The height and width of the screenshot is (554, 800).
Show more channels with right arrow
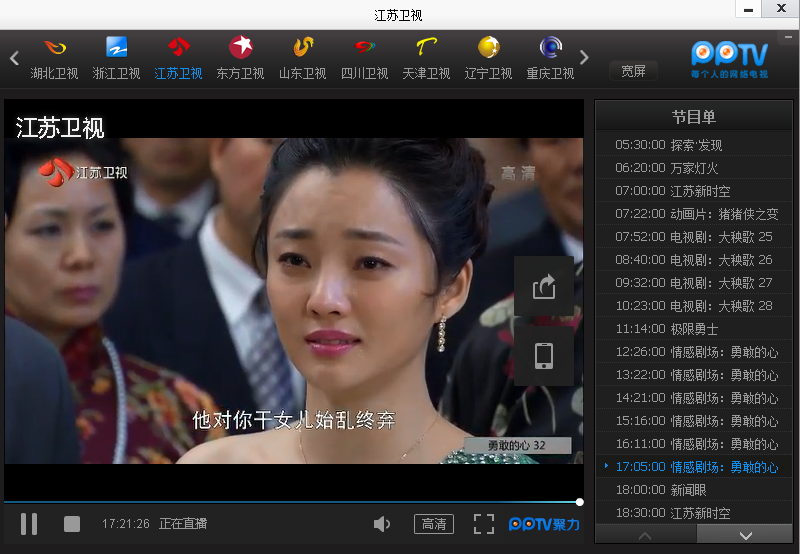click(x=585, y=57)
